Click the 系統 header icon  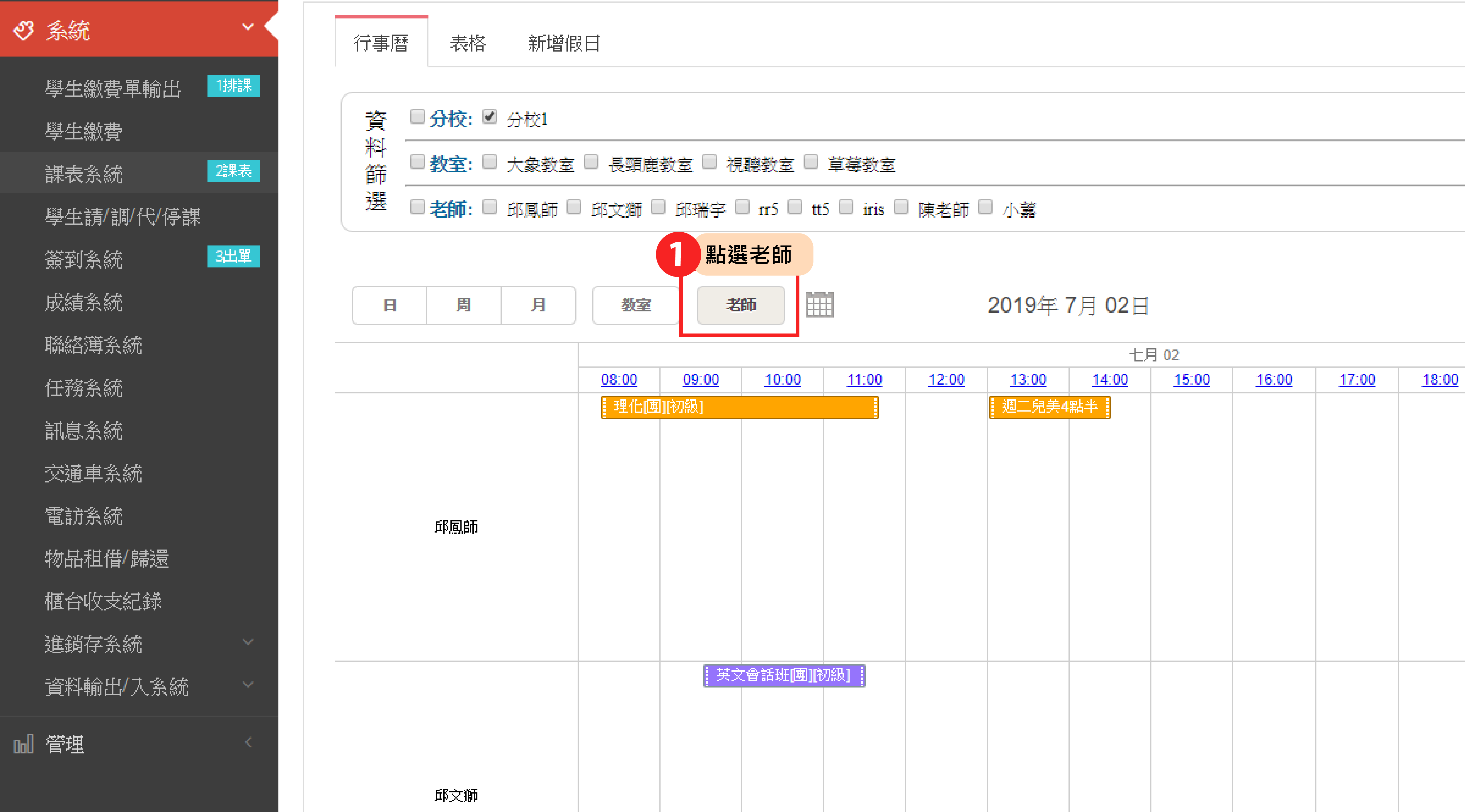pos(23,30)
